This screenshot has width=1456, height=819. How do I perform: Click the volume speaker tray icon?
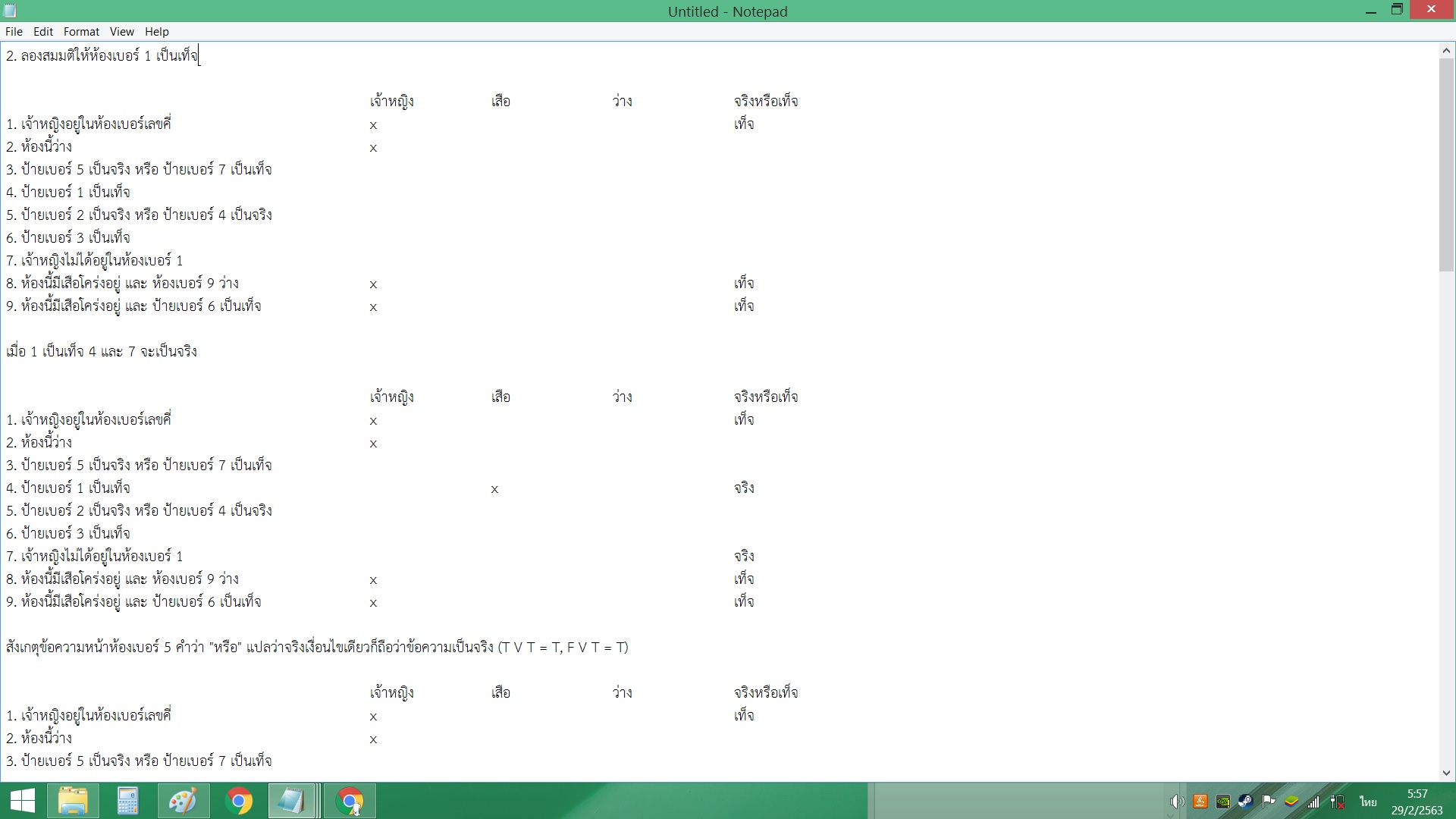tap(1177, 802)
